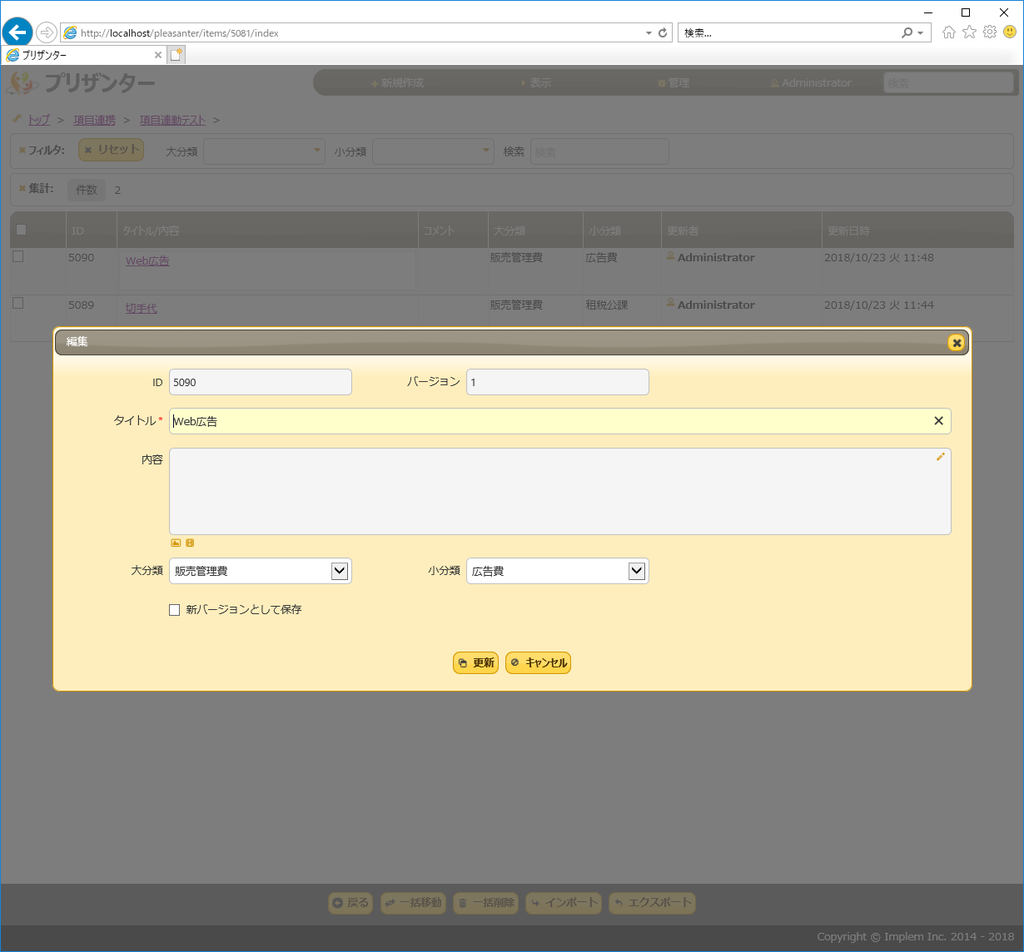Viewport: 1024px width, 952px height.
Task: Open the 大分類 dropdown in edit dialog
Action: 260,571
